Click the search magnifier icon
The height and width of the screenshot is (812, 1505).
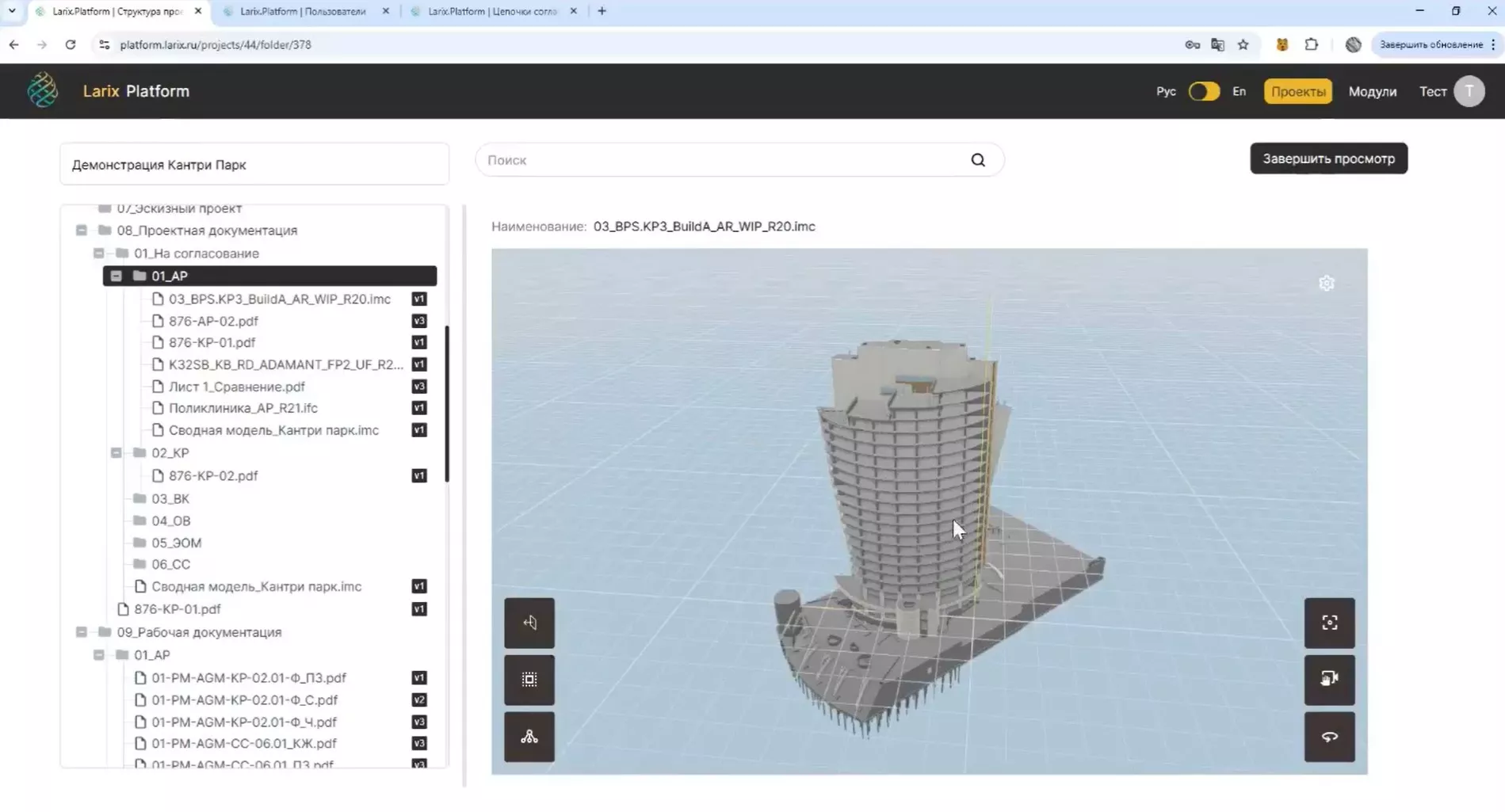977,160
